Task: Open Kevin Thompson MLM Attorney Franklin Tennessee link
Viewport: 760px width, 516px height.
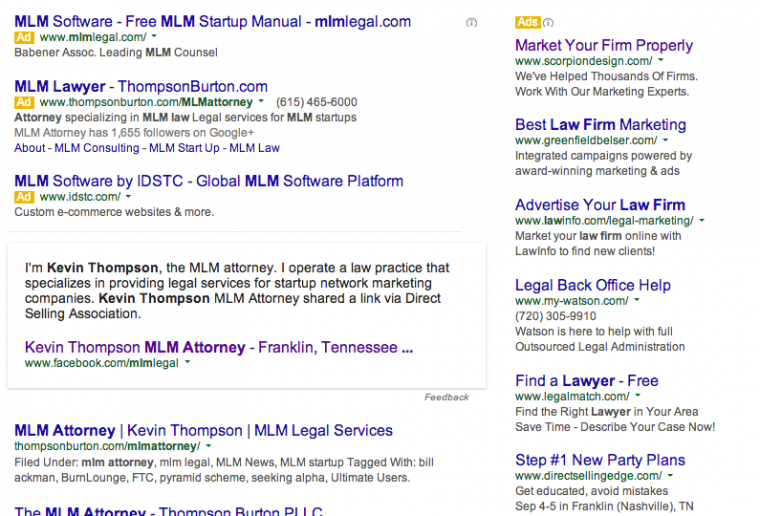Action: [x=219, y=347]
